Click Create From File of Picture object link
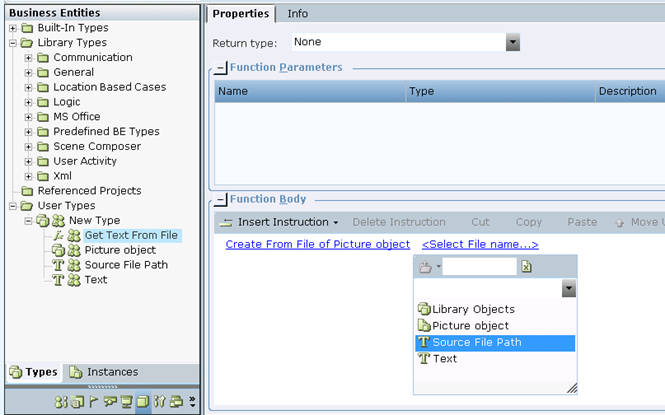 pos(318,244)
